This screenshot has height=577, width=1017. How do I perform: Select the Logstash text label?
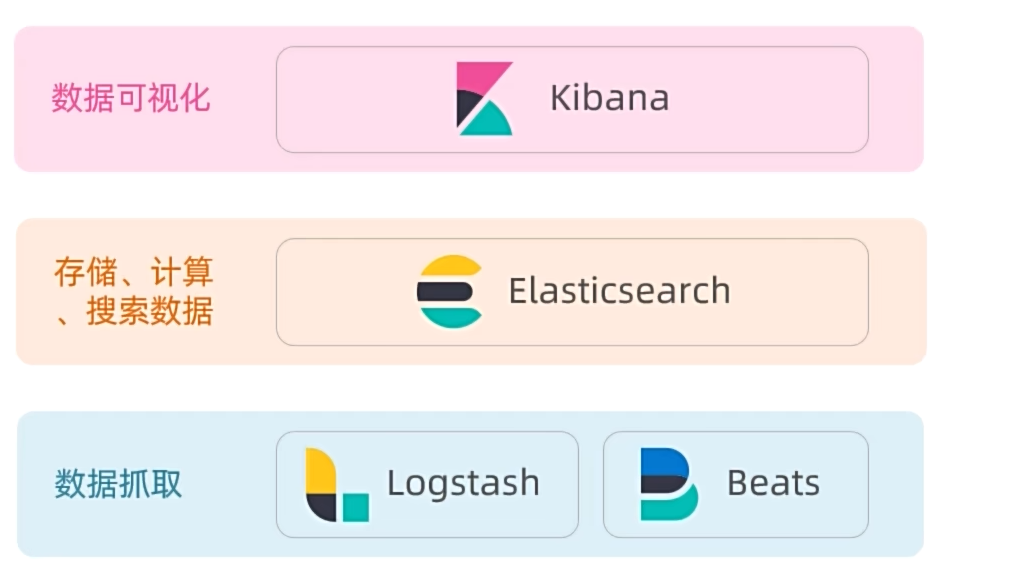463,484
